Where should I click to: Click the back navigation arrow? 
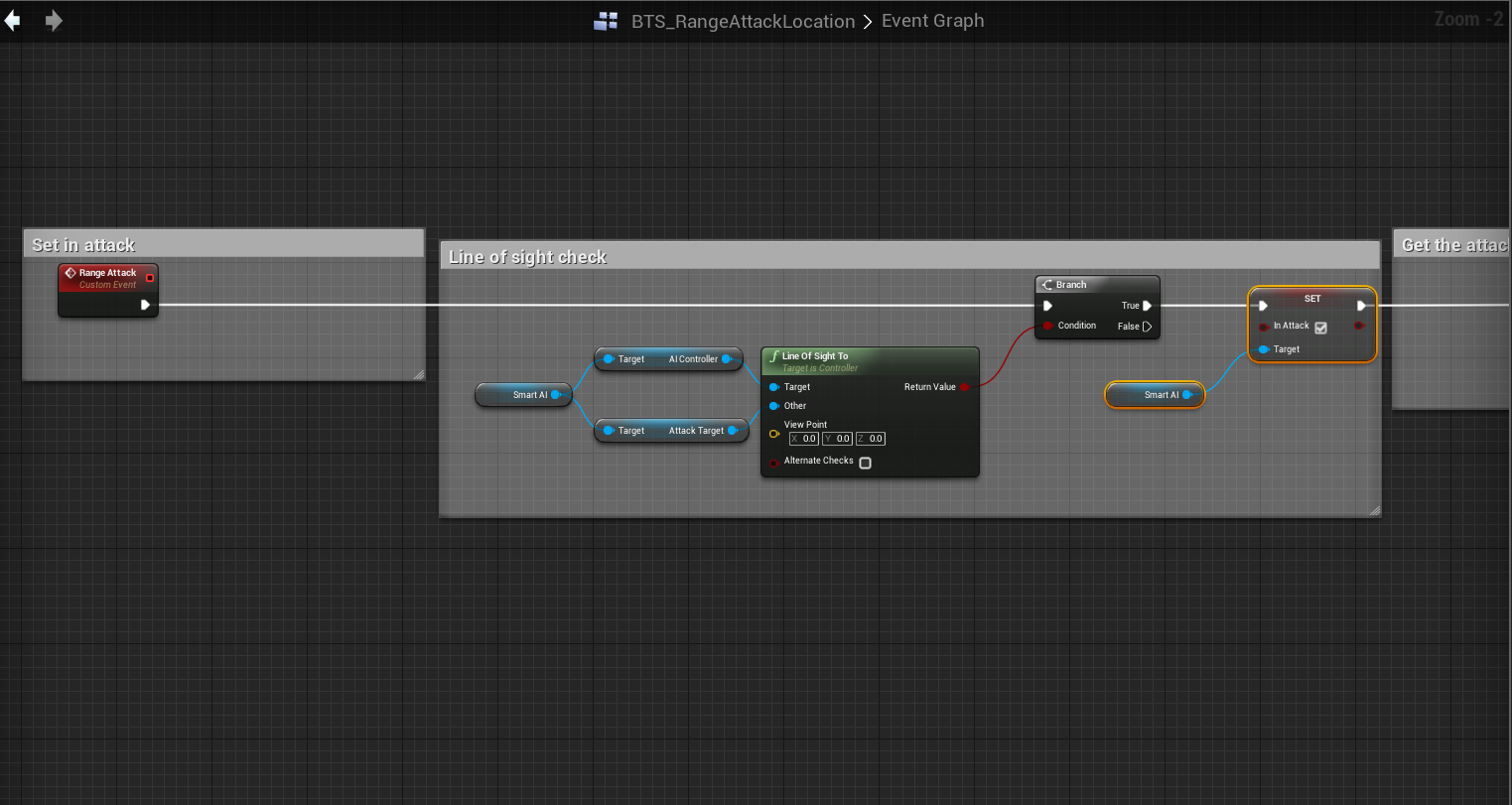tap(13, 21)
